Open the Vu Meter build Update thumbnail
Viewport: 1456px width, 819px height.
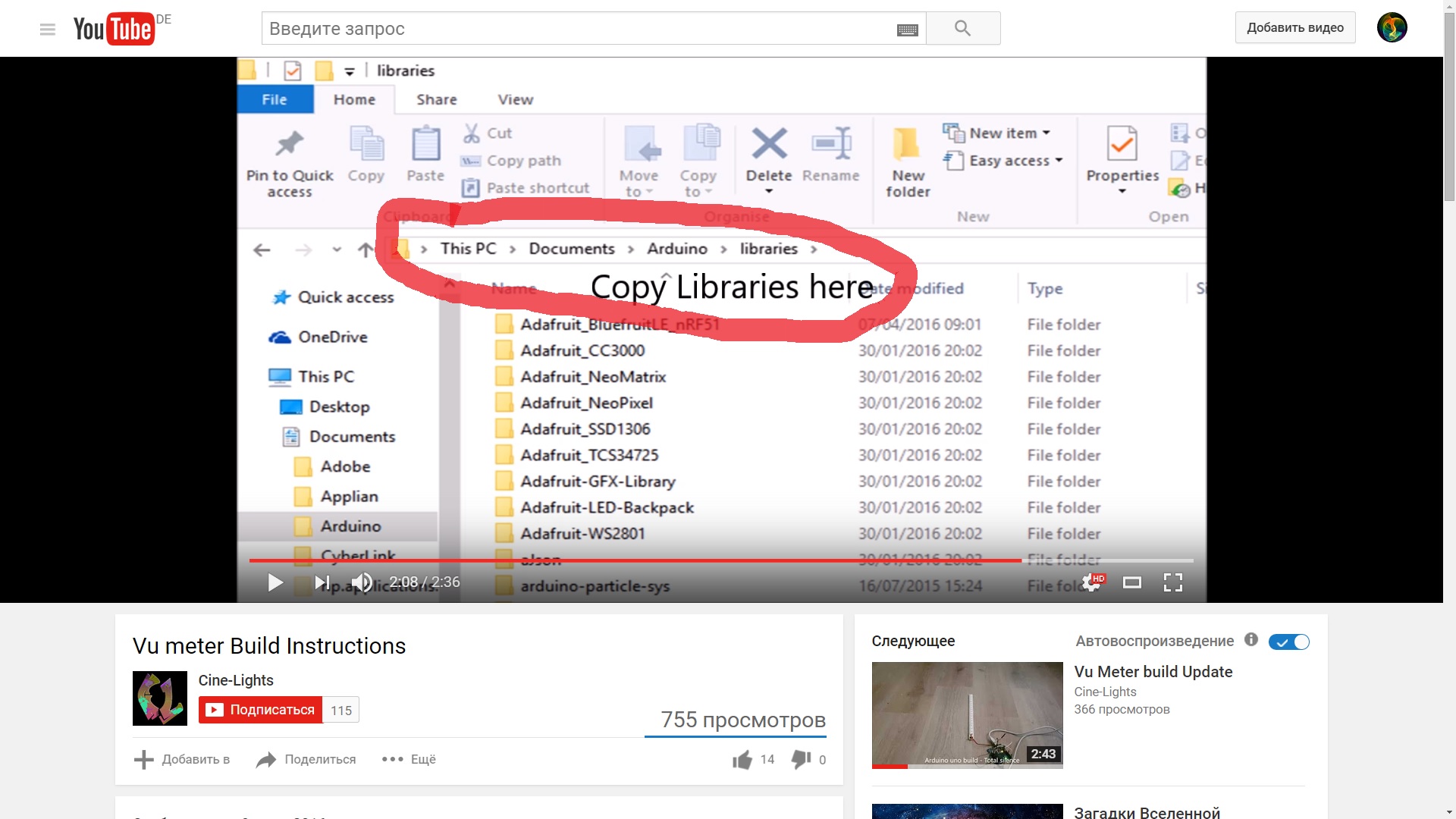967,714
